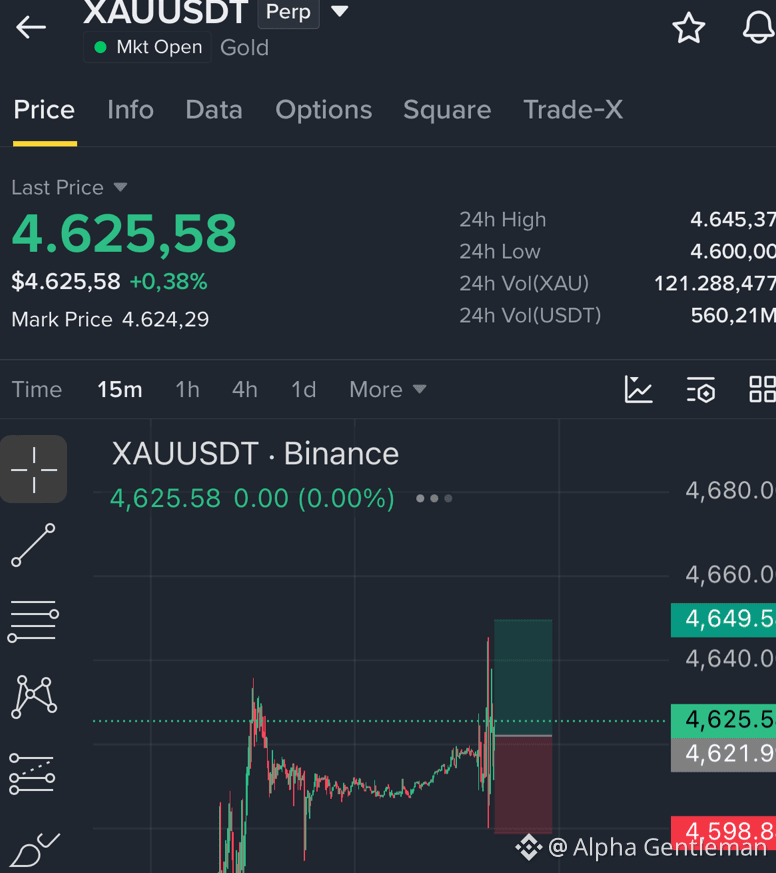This screenshot has height=873, width=776.
Task: Click the 4,625.5 current price label
Action: [723, 720]
